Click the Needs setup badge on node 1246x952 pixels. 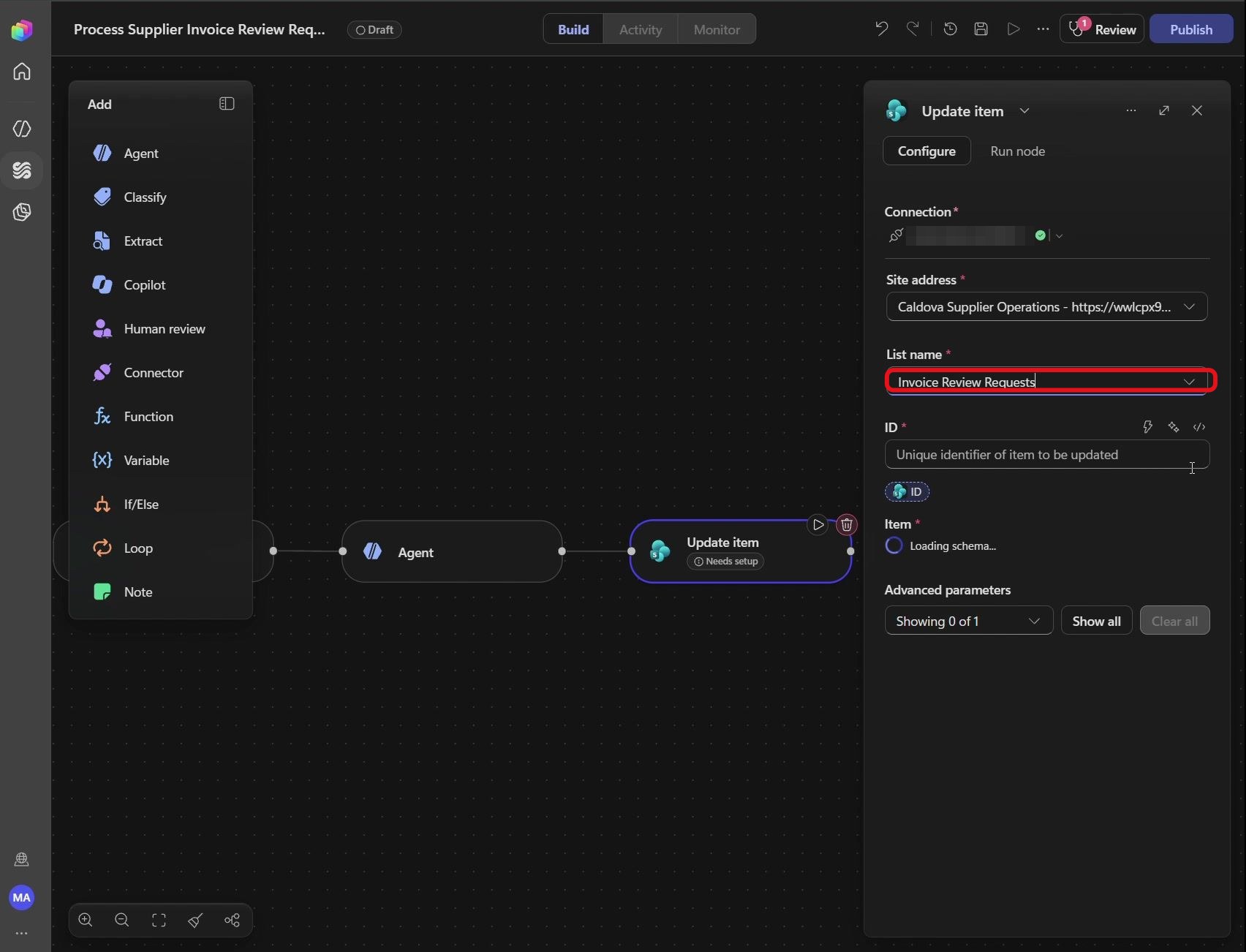pos(725,561)
